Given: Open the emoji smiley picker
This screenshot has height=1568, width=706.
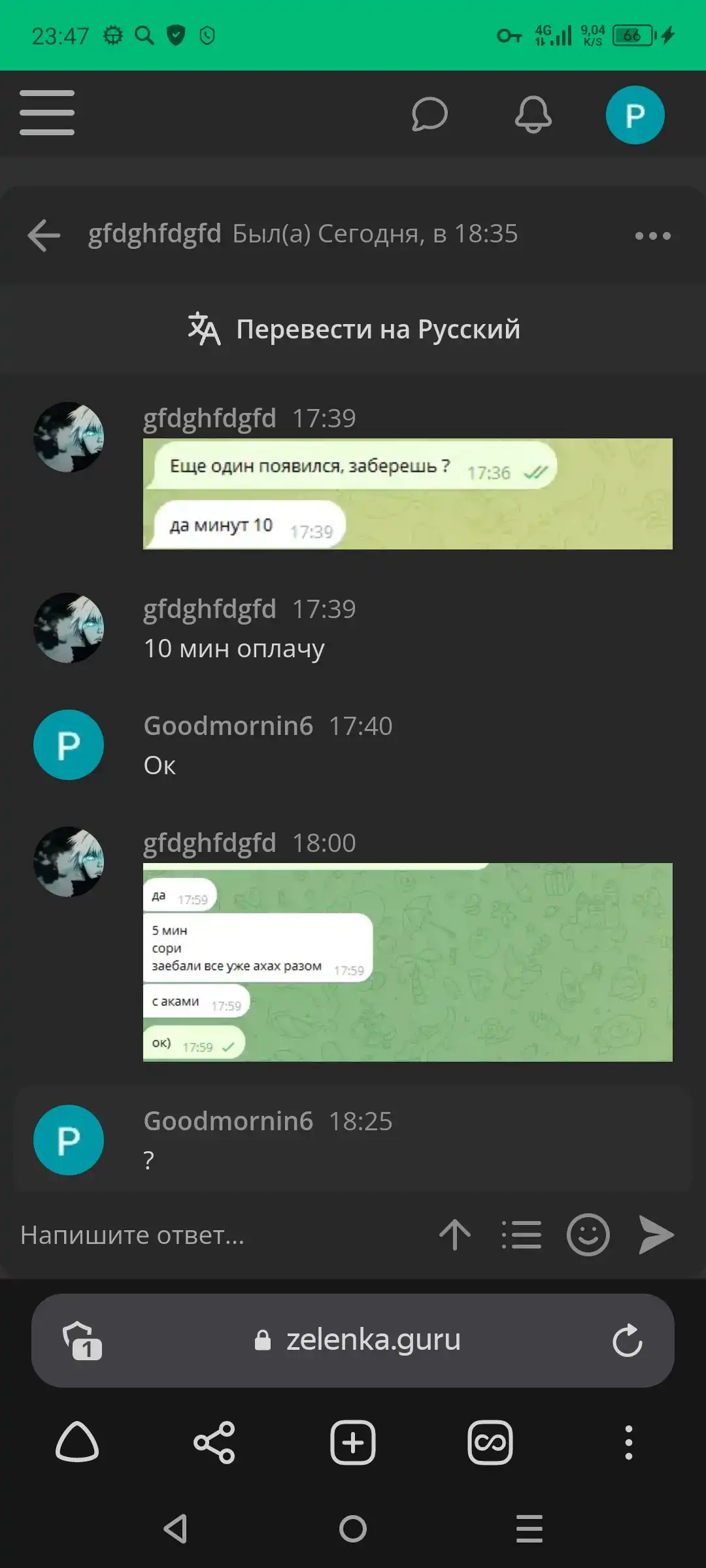Looking at the screenshot, I should pos(588,1235).
